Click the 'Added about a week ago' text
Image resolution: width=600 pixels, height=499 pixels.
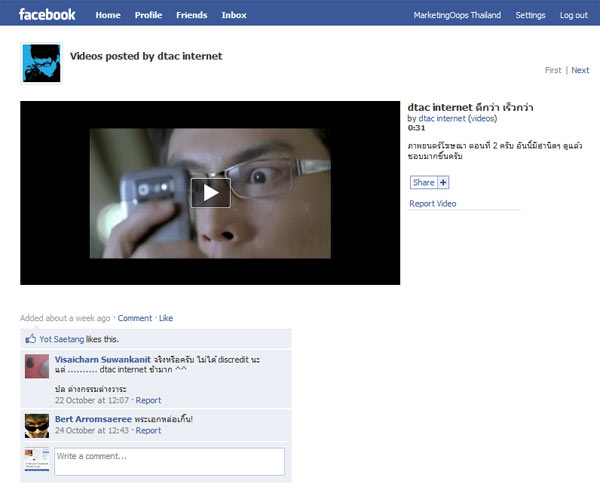click(65, 318)
